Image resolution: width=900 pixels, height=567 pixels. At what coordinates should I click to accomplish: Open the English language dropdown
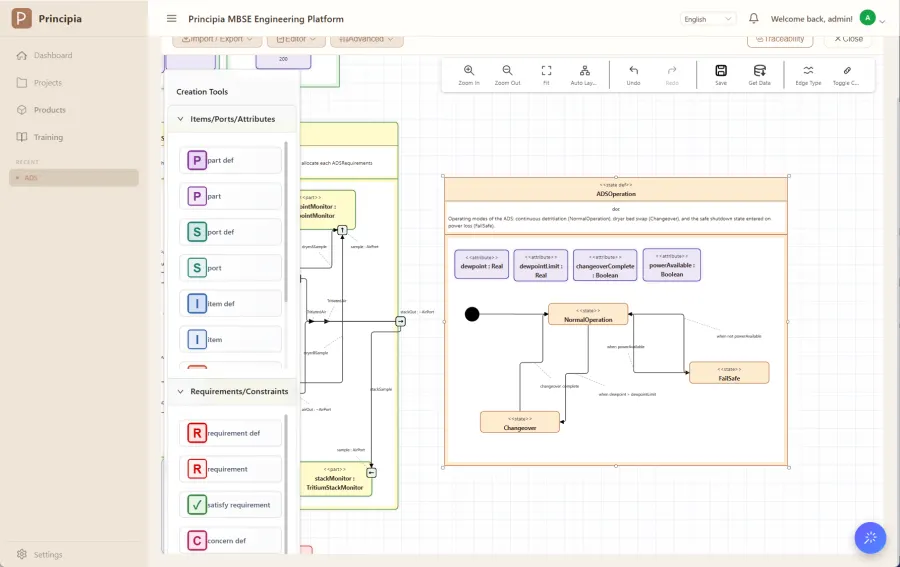click(708, 19)
